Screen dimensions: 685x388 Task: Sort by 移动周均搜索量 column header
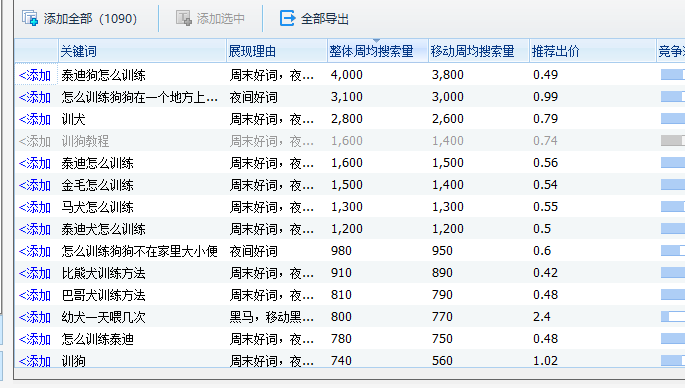[479, 51]
